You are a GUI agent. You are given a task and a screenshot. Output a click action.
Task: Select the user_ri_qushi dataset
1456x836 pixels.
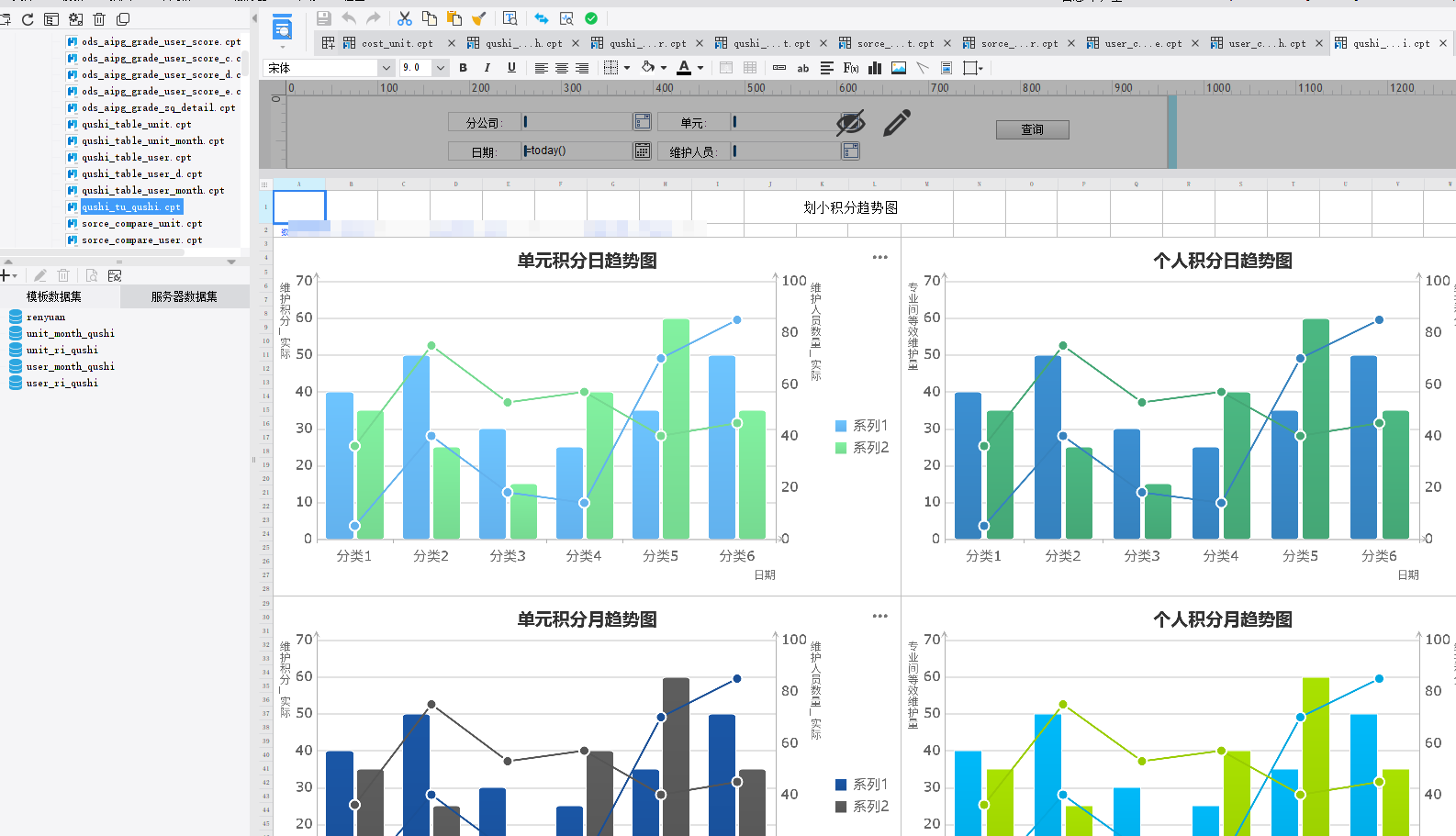tap(62, 383)
